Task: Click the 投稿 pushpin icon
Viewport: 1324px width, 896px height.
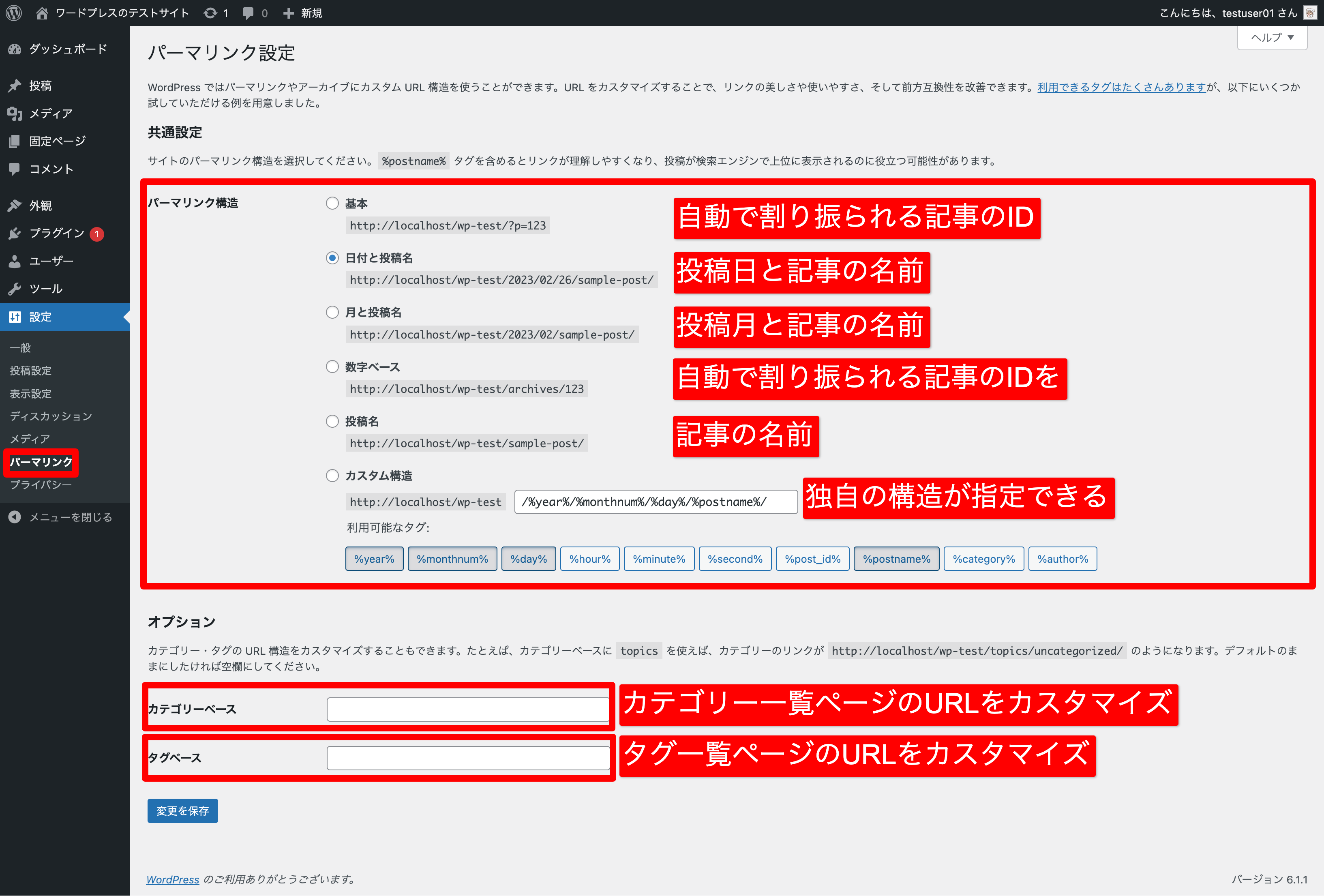Action: [15, 86]
